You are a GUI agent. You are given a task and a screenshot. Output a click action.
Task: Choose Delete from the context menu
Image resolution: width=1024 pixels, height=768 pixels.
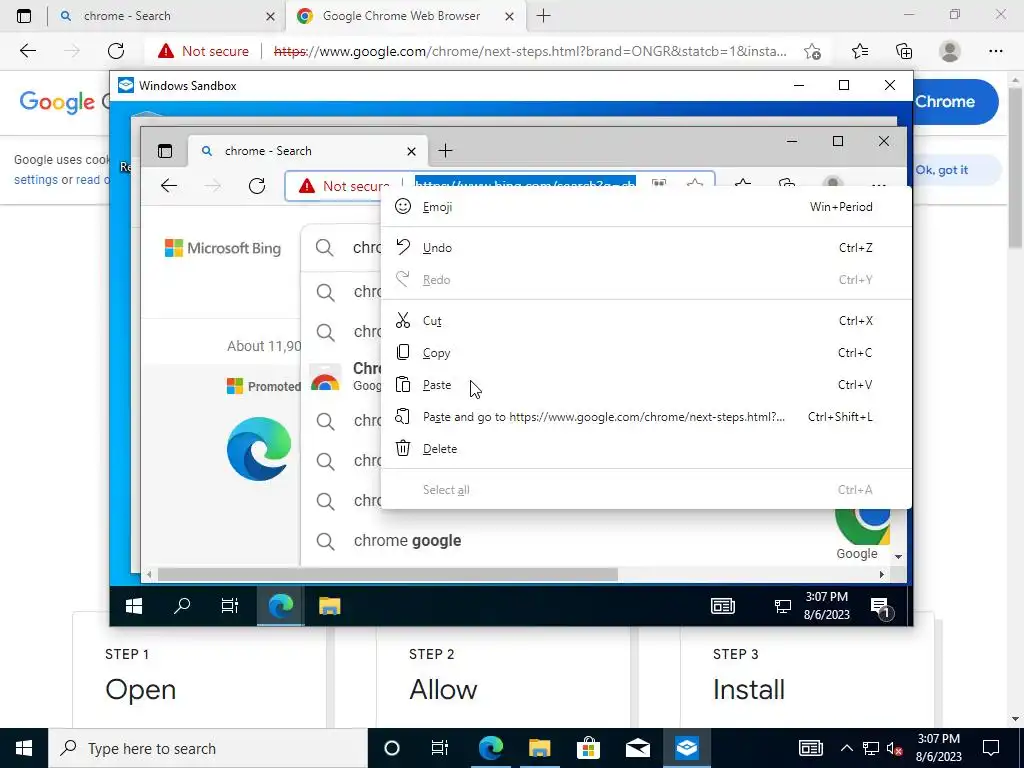click(646, 449)
